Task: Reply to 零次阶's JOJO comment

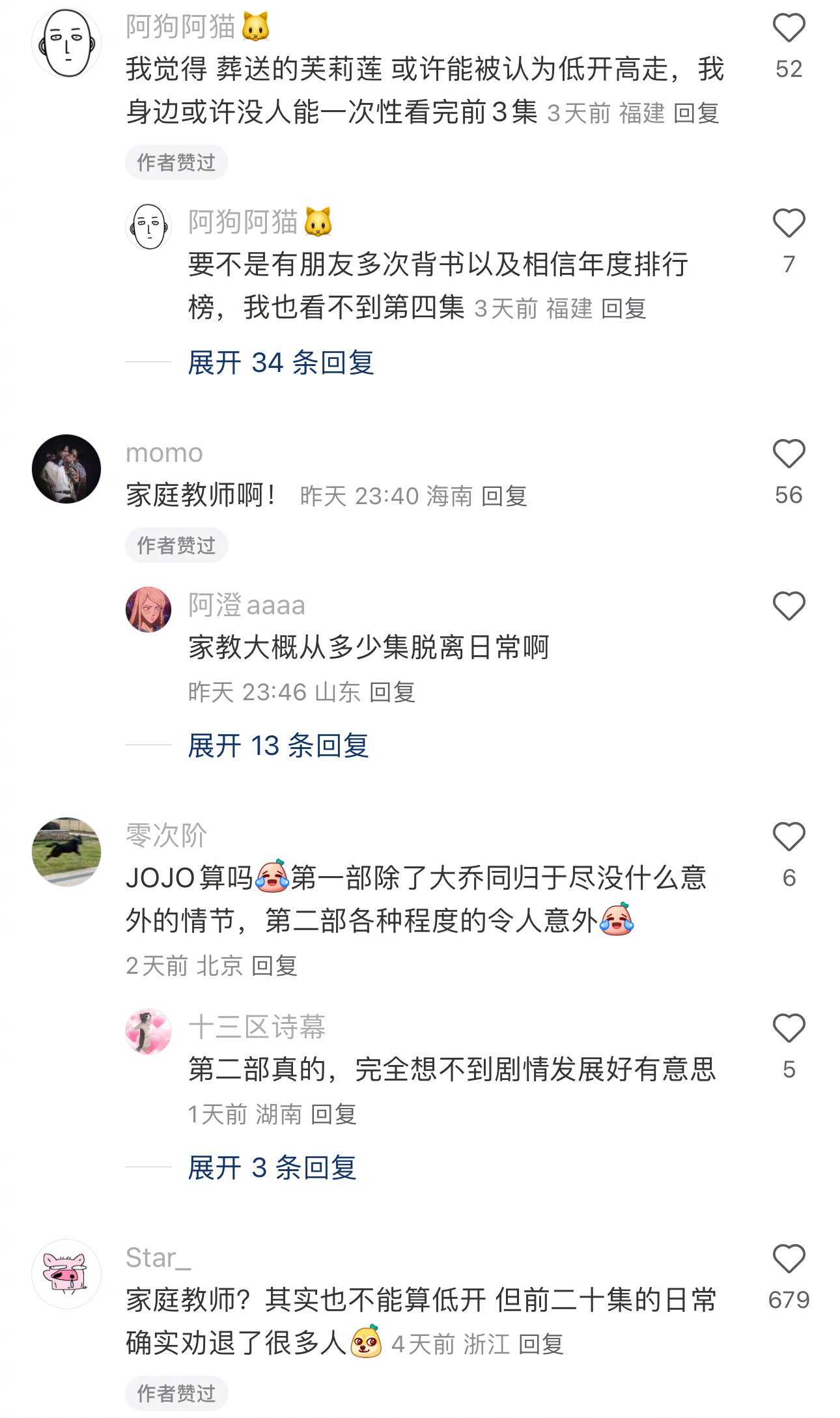Action: tap(274, 965)
